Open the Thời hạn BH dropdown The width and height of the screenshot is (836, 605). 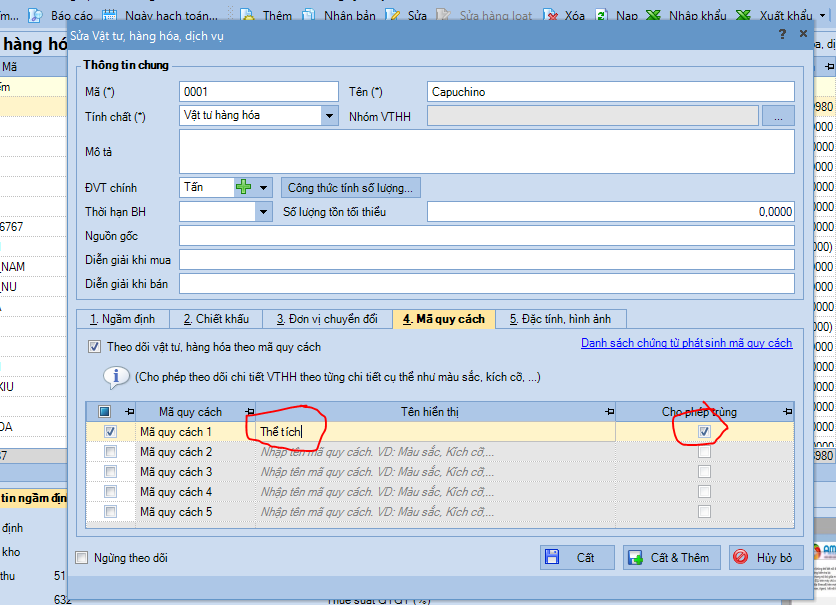point(264,212)
